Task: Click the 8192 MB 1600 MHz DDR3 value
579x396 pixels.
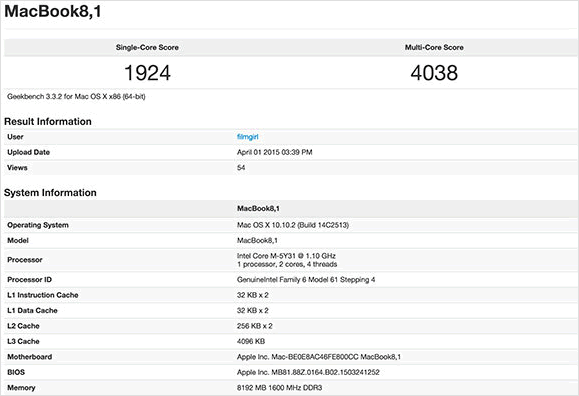Action: coord(279,388)
